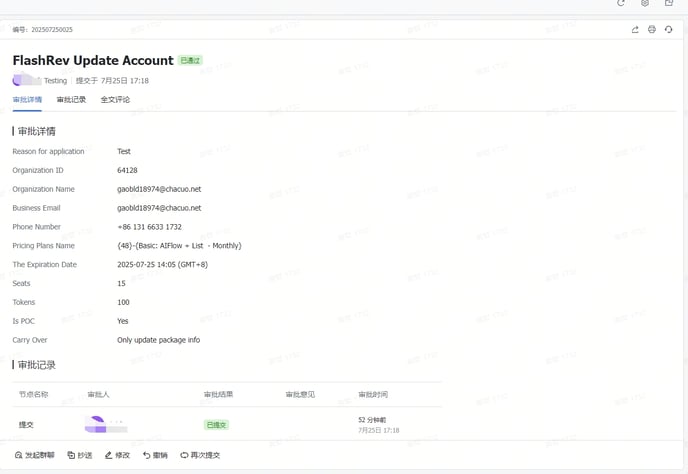Screen dimensions: 688x474
Task: Click the green 已通过 status badge
Action: tap(190, 60)
